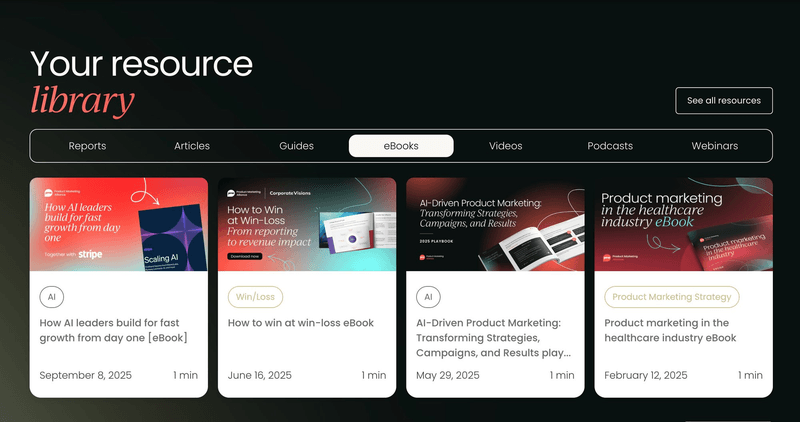Click the active eBooks tab
This screenshot has height=422, width=800.
[x=401, y=146]
